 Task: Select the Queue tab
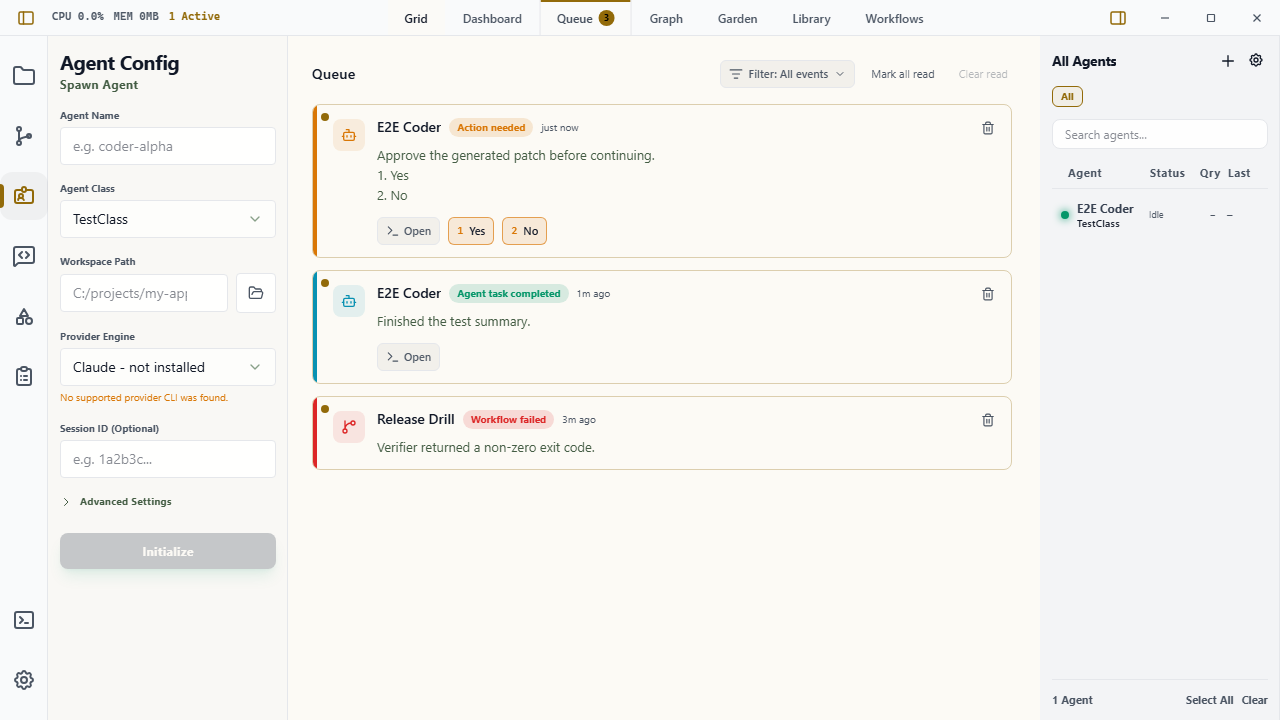tap(586, 19)
